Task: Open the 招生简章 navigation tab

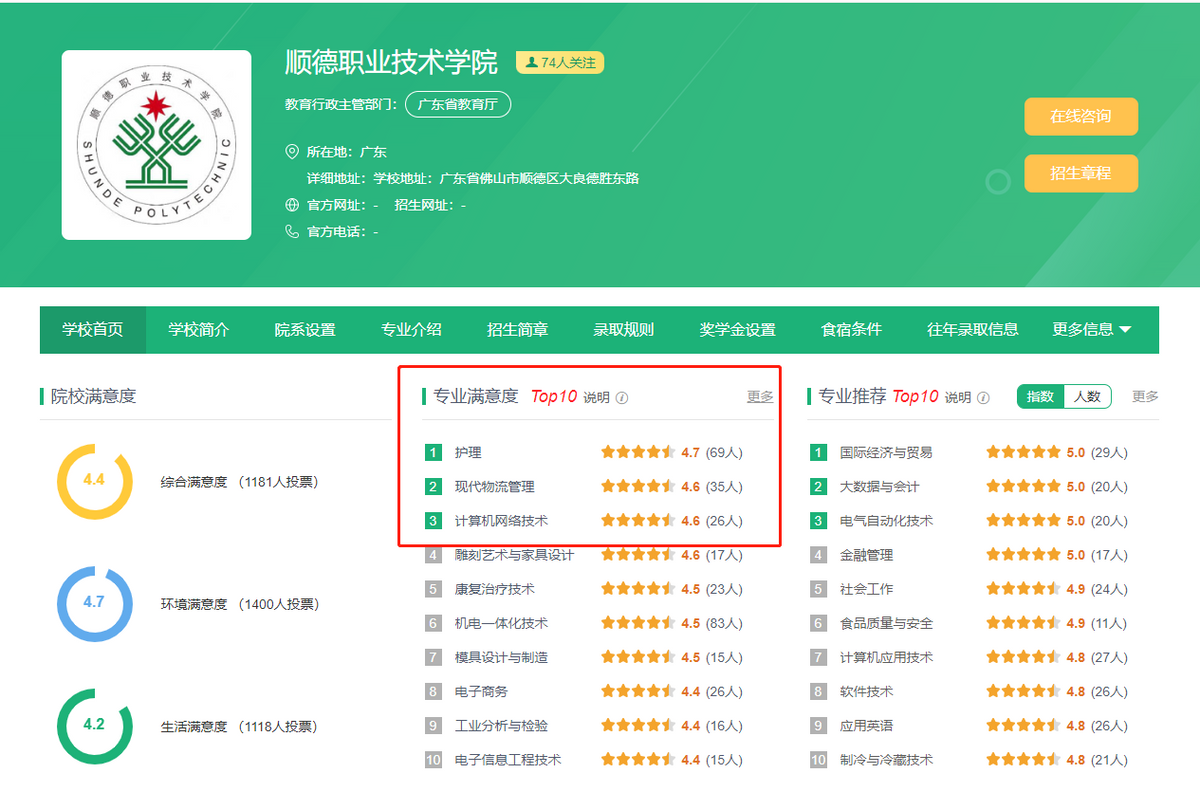Action: pyautogui.click(x=517, y=330)
